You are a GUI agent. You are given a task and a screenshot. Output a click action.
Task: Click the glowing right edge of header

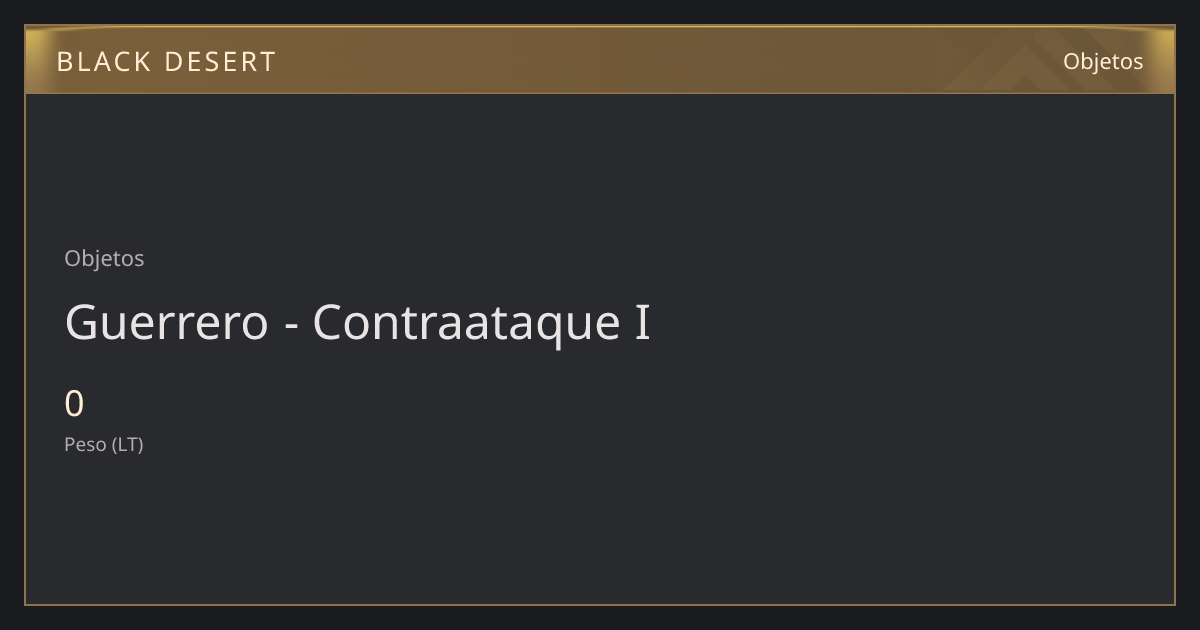(x=1166, y=60)
